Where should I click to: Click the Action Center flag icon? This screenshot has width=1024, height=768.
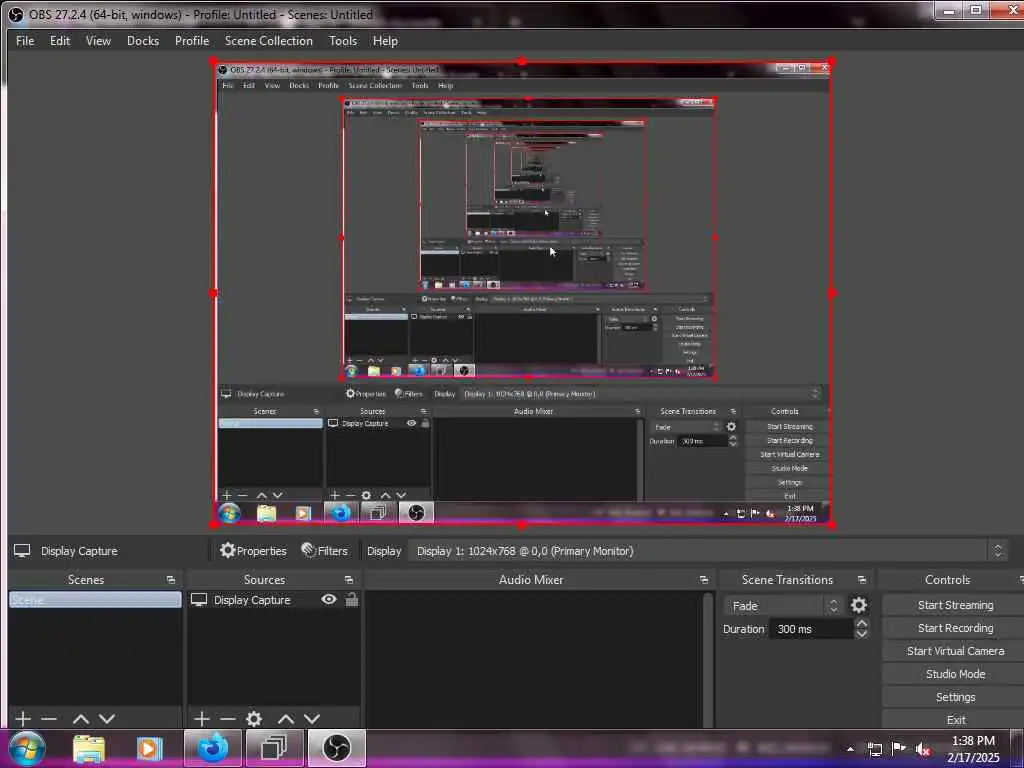click(899, 749)
